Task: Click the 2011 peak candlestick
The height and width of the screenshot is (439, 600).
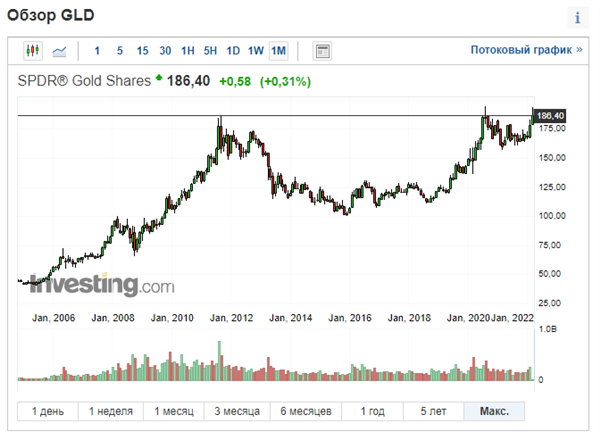Action: tap(220, 136)
